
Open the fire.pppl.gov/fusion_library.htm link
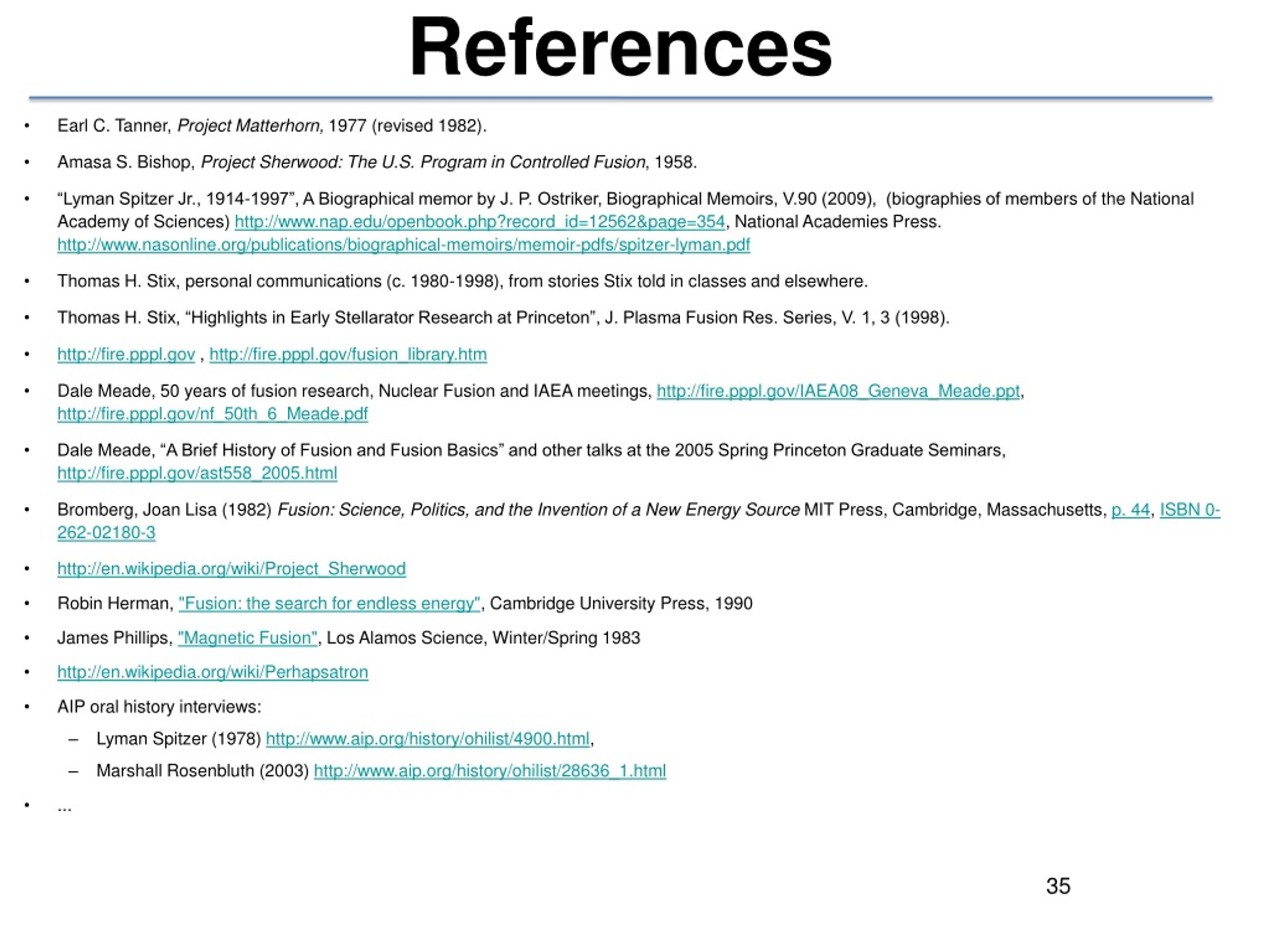coord(348,354)
